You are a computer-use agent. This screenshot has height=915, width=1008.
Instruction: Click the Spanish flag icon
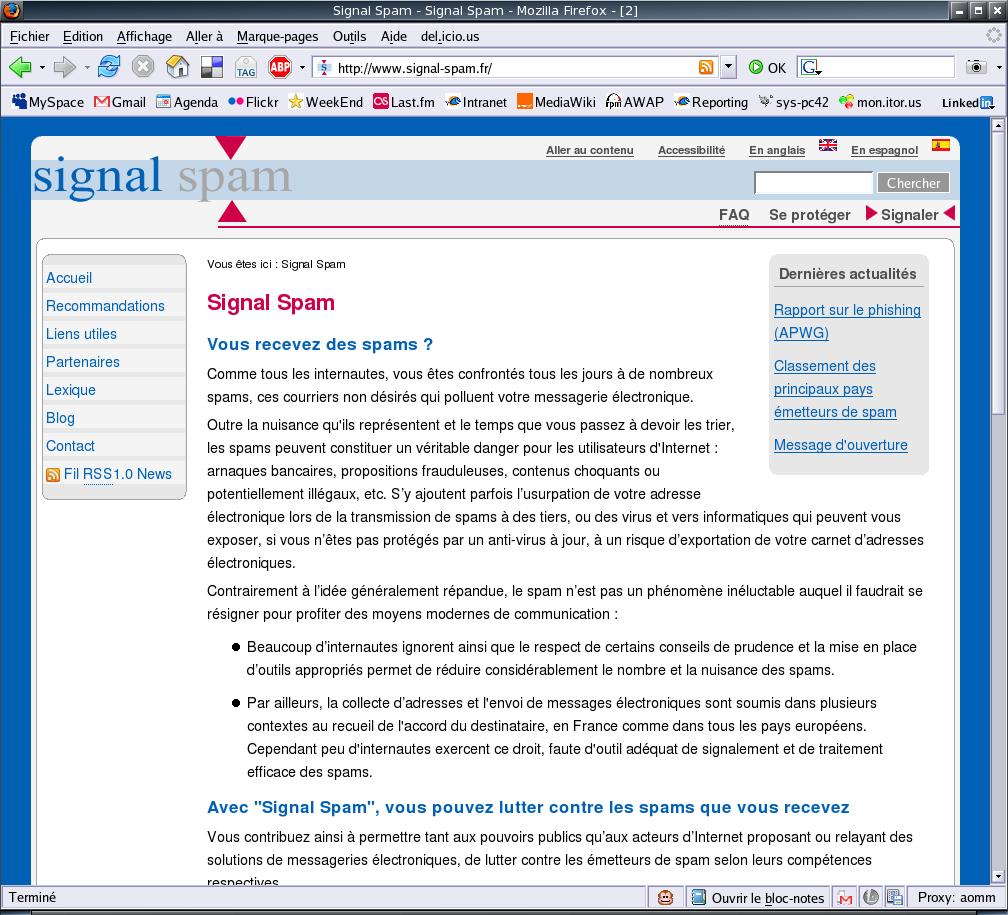click(x=940, y=145)
